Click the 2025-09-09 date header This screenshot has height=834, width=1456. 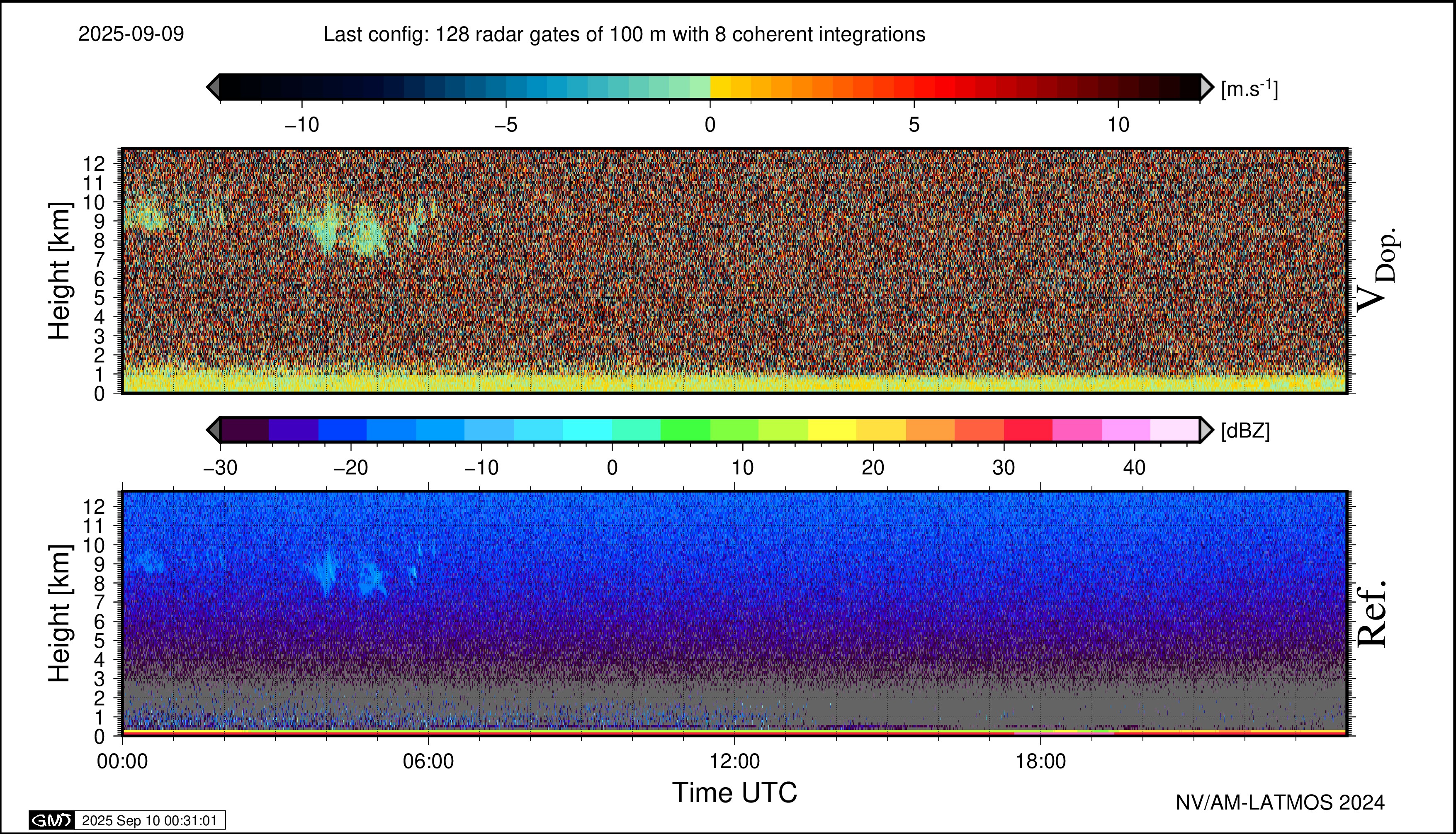click(131, 34)
